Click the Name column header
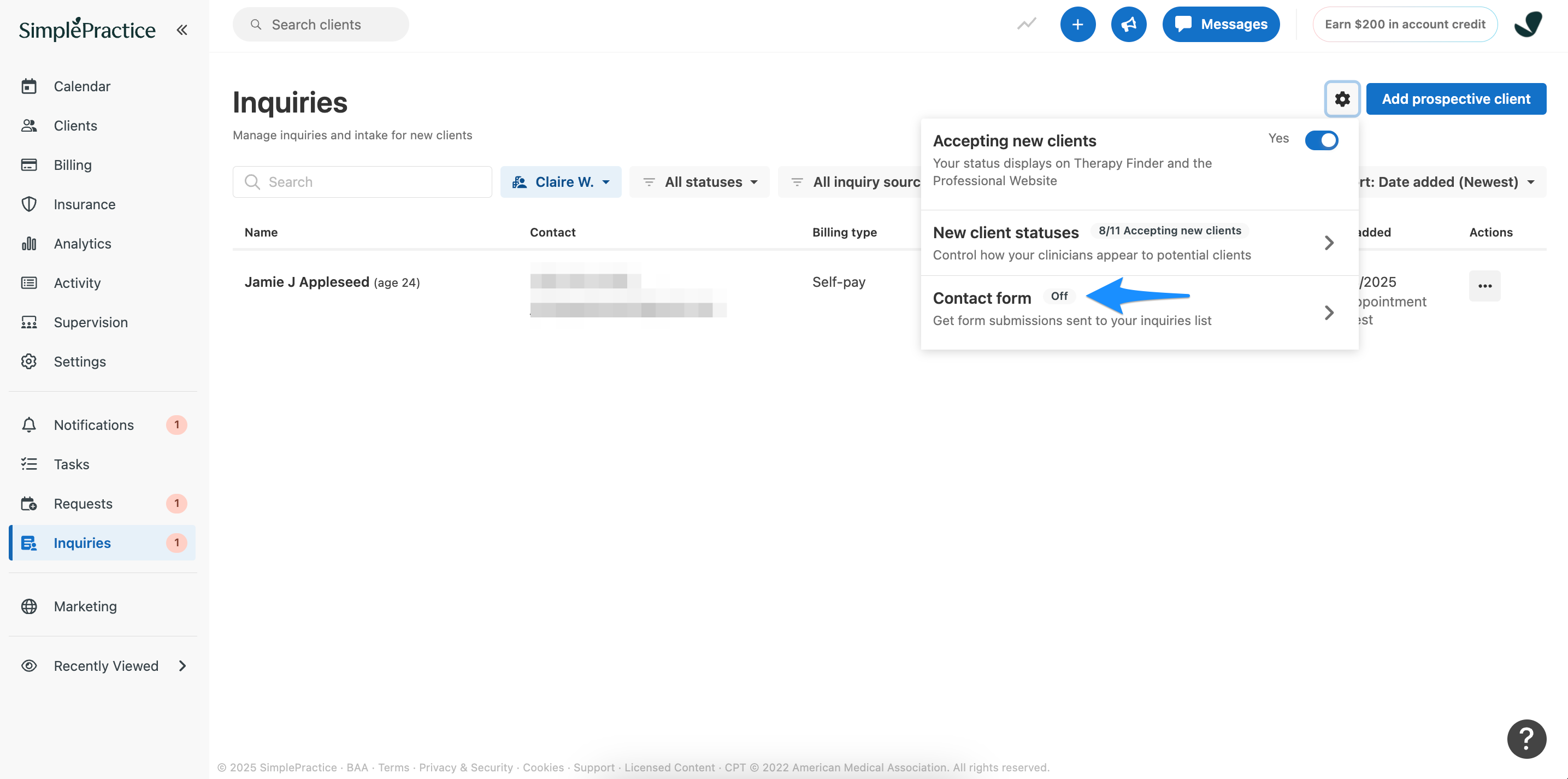Screen dimensions: 1568x779 (x=261, y=233)
